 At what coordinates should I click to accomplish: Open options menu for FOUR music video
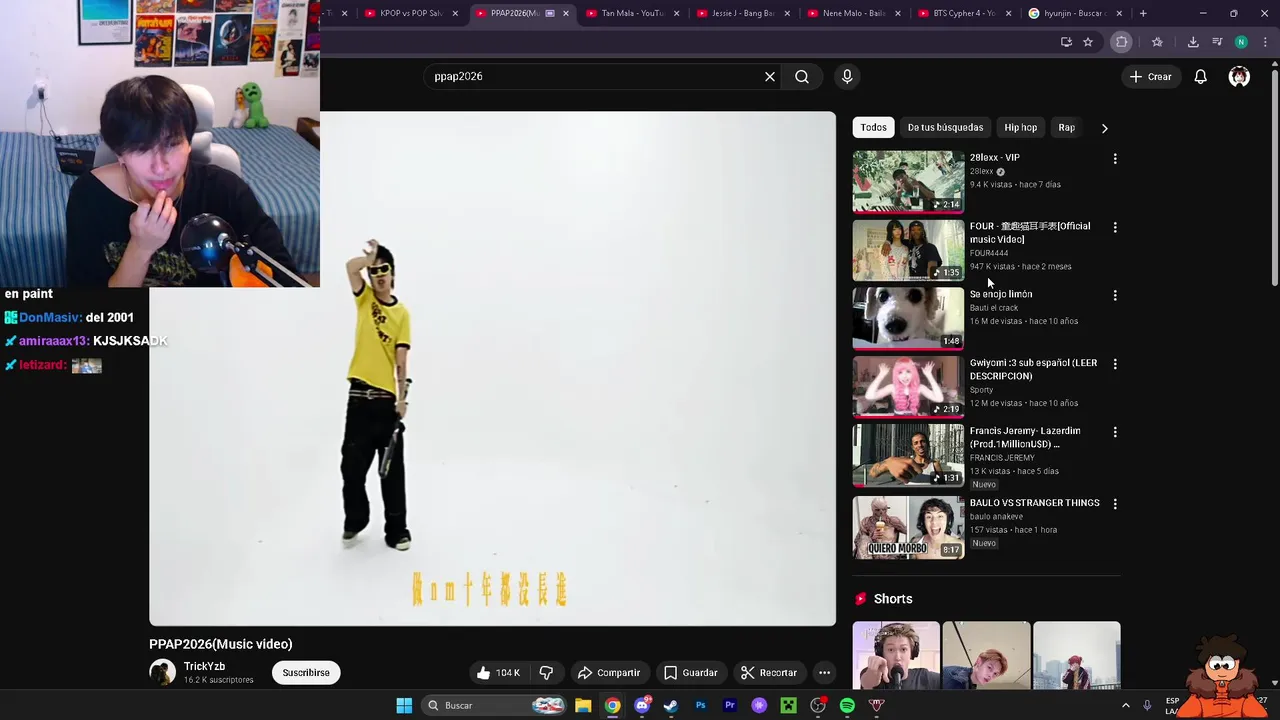coord(1115,227)
